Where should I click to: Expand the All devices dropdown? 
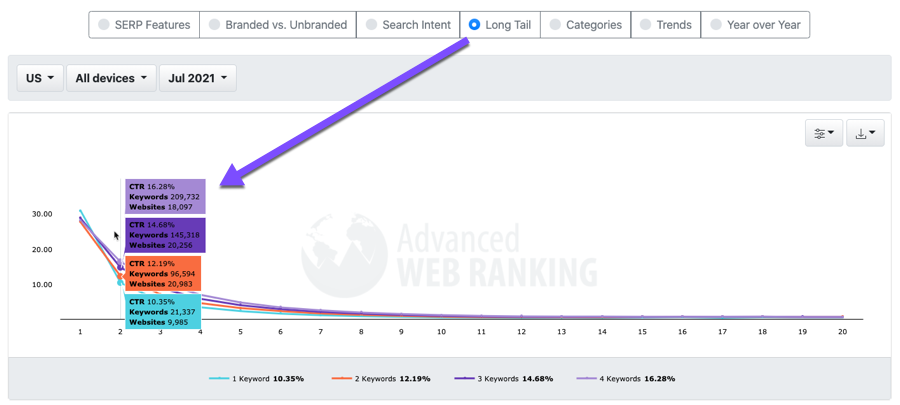111,78
